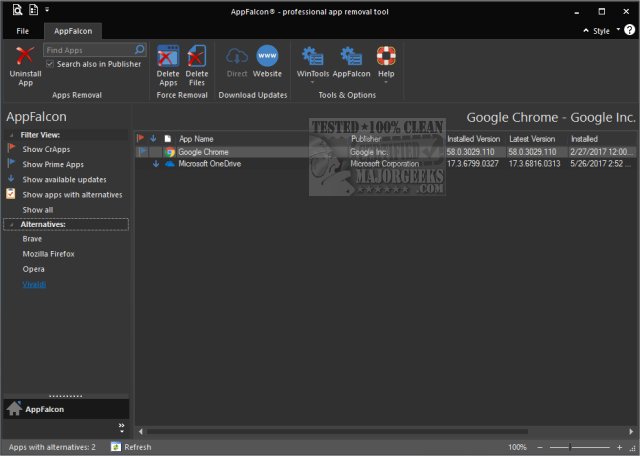The height and width of the screenshot is (456, 640).
Task: Choose Opera alternative
Action: click(33, 269)
